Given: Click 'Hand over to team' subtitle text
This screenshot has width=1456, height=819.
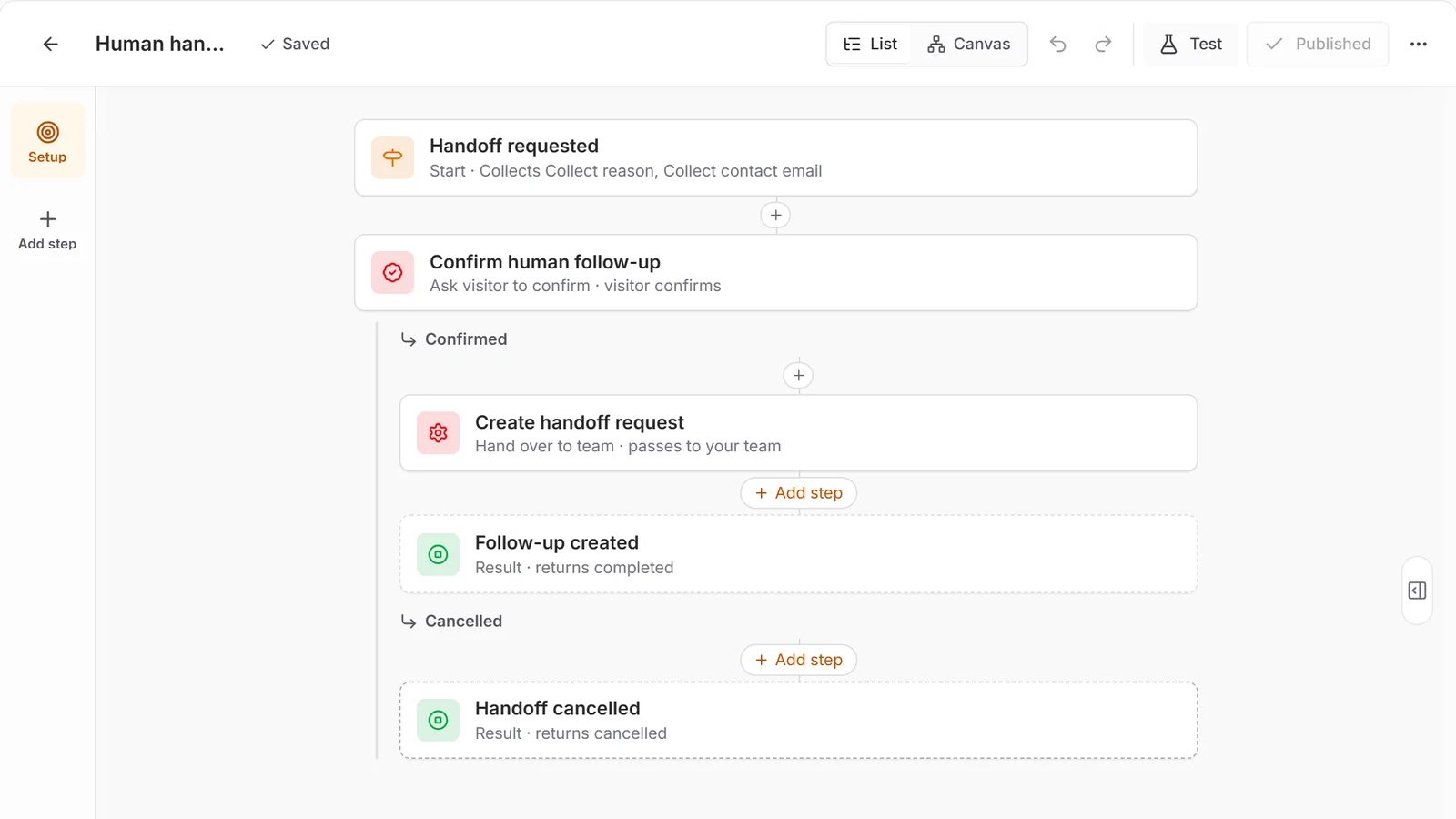Looking at the screenshot, I should 544,446.
